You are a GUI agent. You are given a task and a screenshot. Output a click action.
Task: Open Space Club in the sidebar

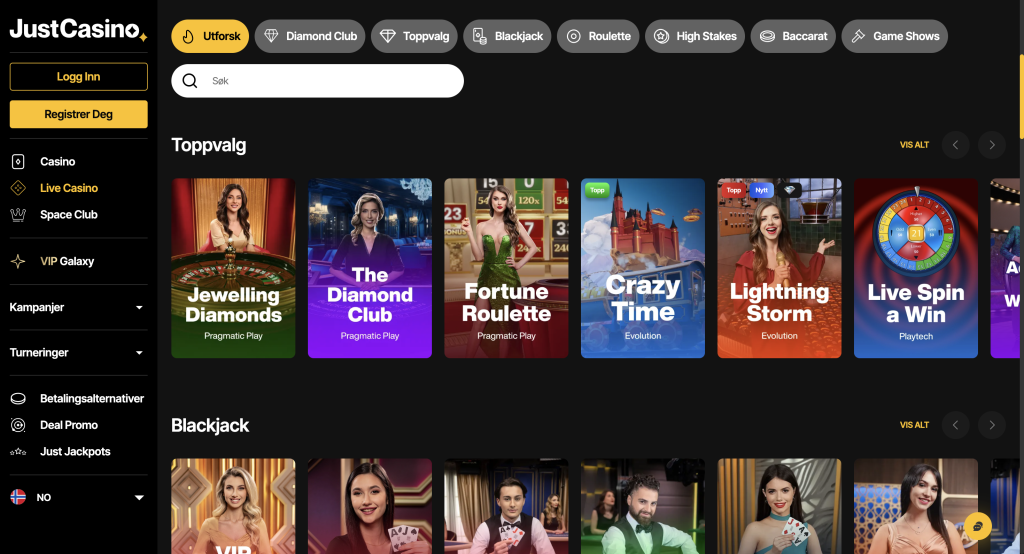(69, 214)
